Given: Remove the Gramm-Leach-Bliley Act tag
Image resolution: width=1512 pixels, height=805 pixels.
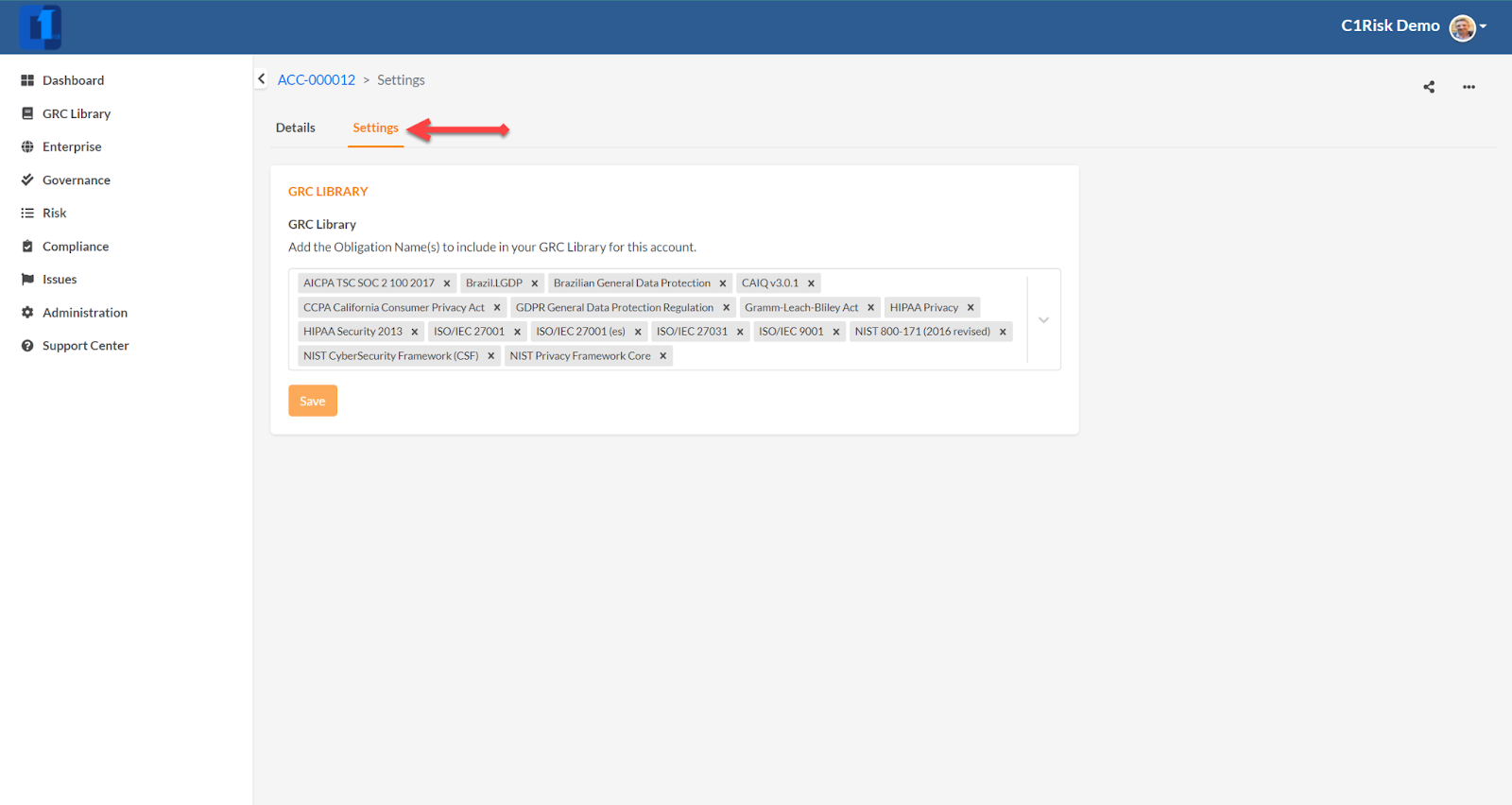Looking at the screenshot, I should (x=871, y=307).
